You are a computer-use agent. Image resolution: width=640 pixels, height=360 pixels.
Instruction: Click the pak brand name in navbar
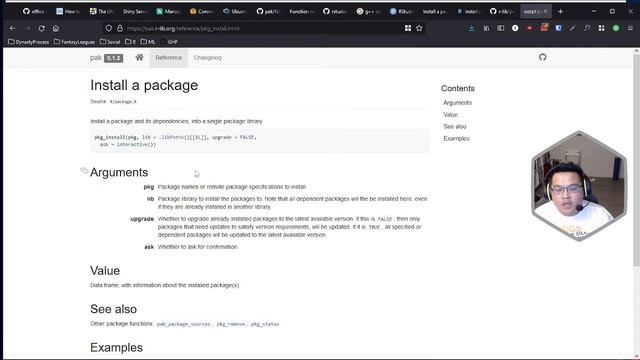(x=96, y=58)
